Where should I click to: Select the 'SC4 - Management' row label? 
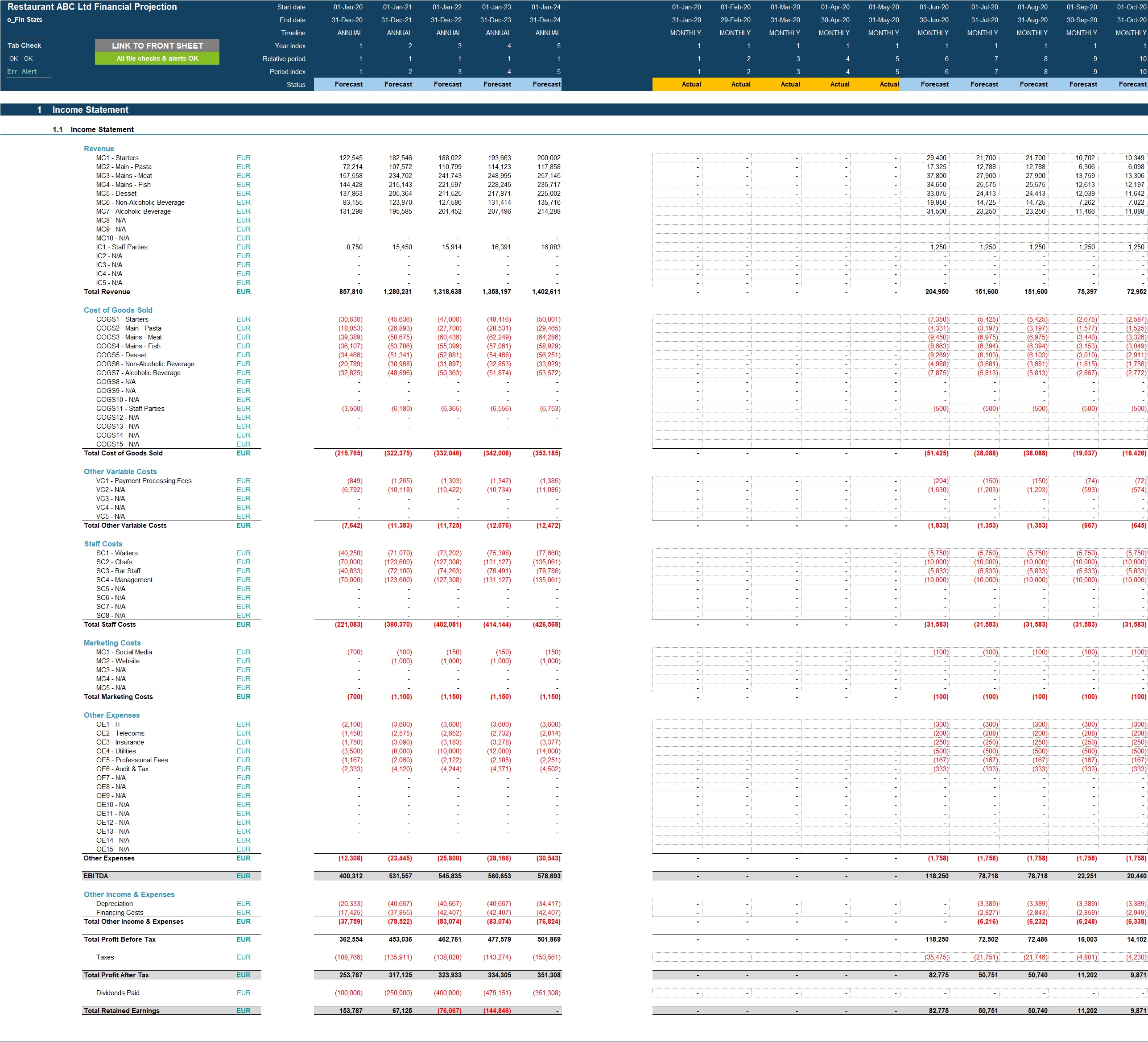pos(124,579)
